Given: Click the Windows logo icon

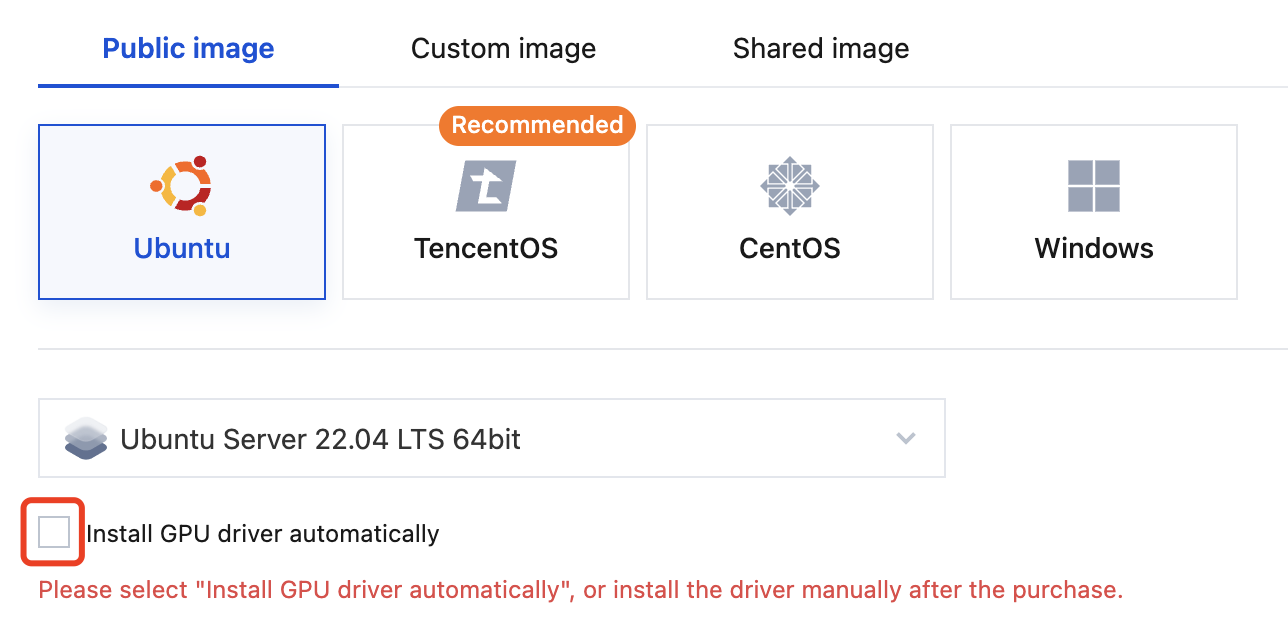Looking at the screenshot, I should [x=1093, y=186].
